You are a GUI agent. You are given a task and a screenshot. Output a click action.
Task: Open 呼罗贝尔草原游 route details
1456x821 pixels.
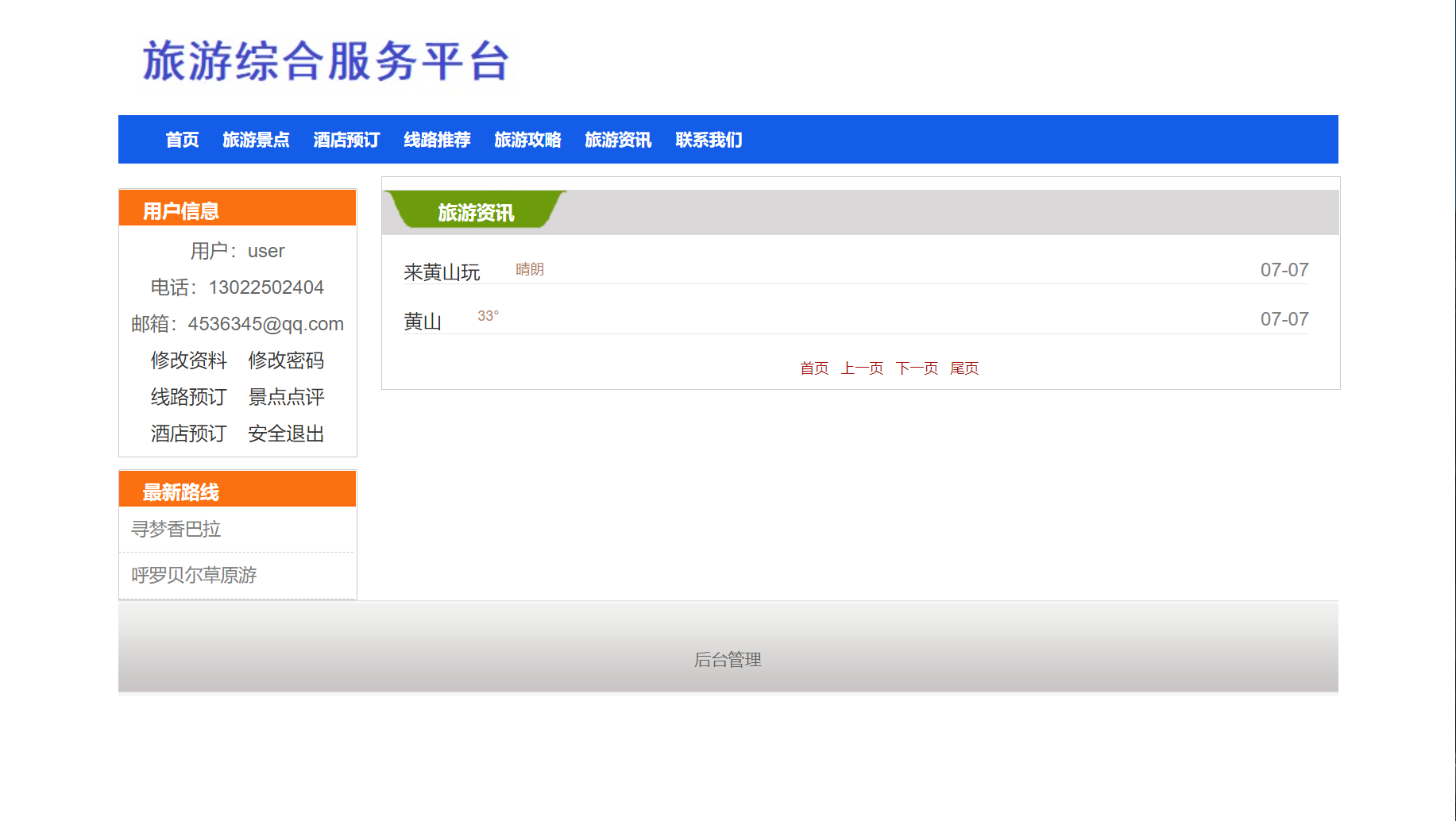coord(196,575)
